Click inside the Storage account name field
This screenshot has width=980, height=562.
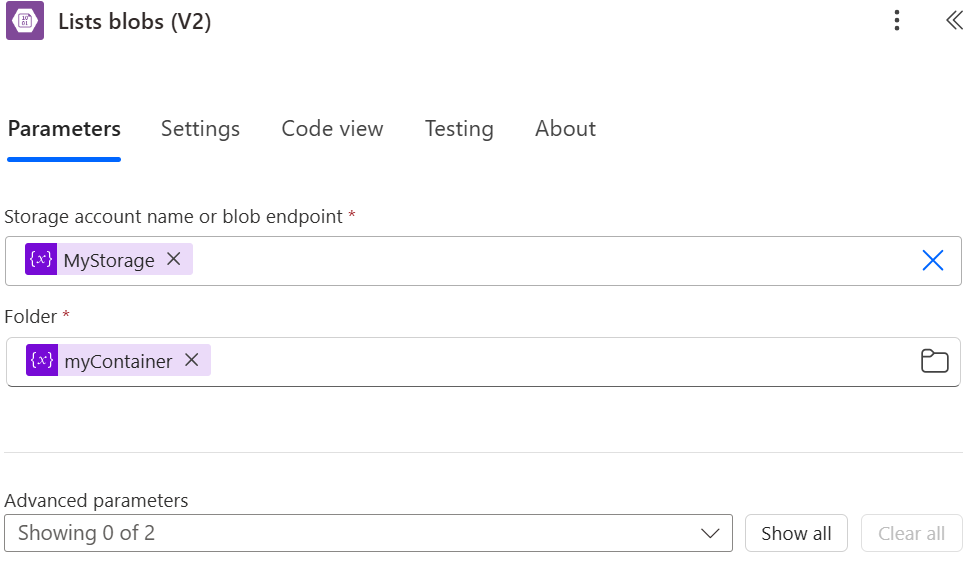550,261
